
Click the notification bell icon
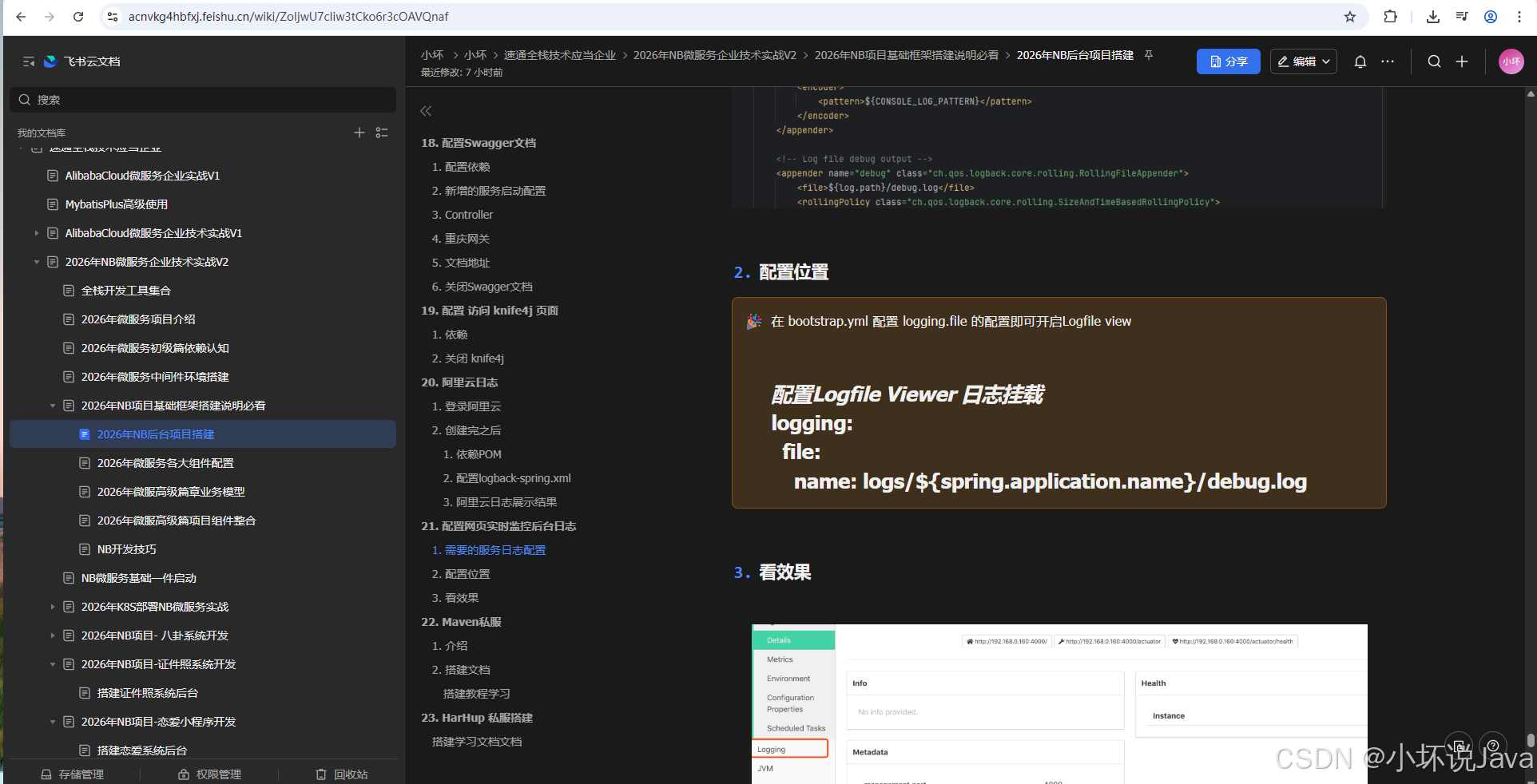tap(1360, 61)
